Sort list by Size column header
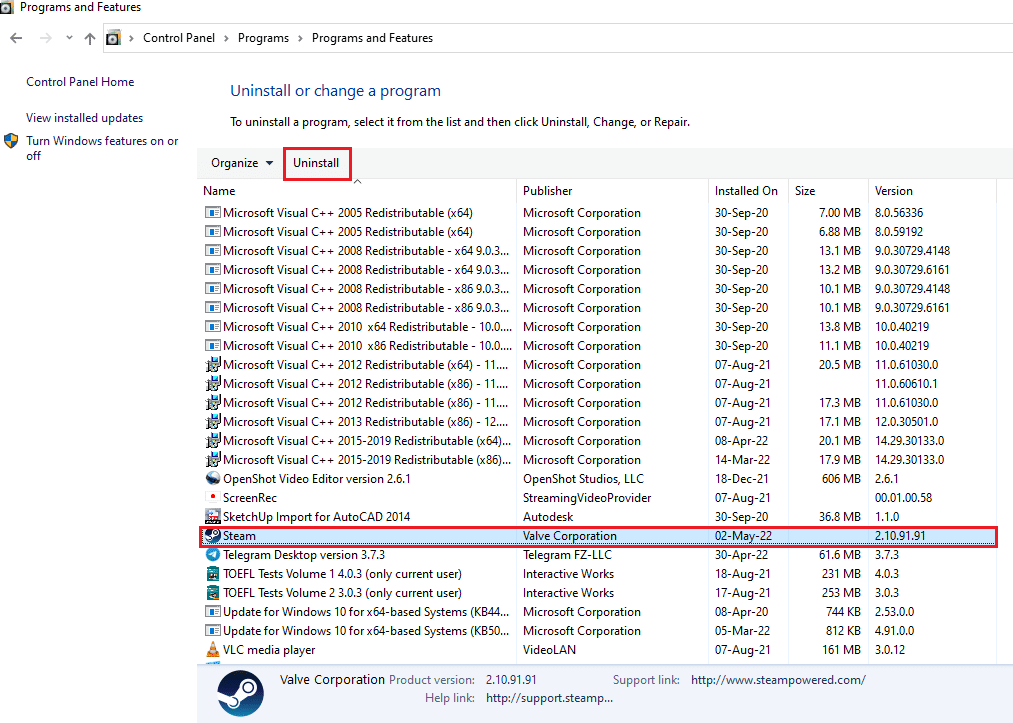 point(805,191)
